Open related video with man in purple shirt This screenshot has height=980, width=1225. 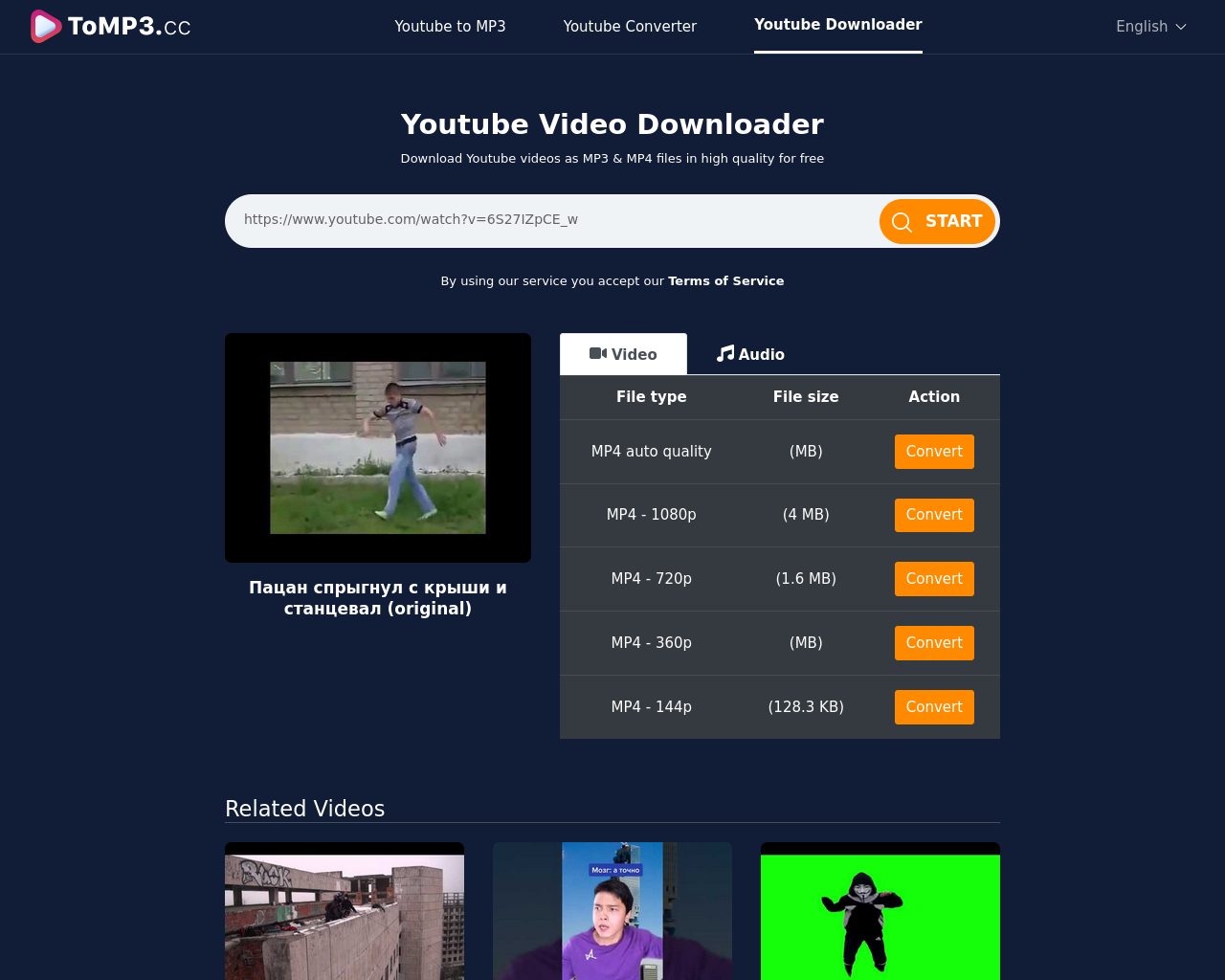(612, 911)
